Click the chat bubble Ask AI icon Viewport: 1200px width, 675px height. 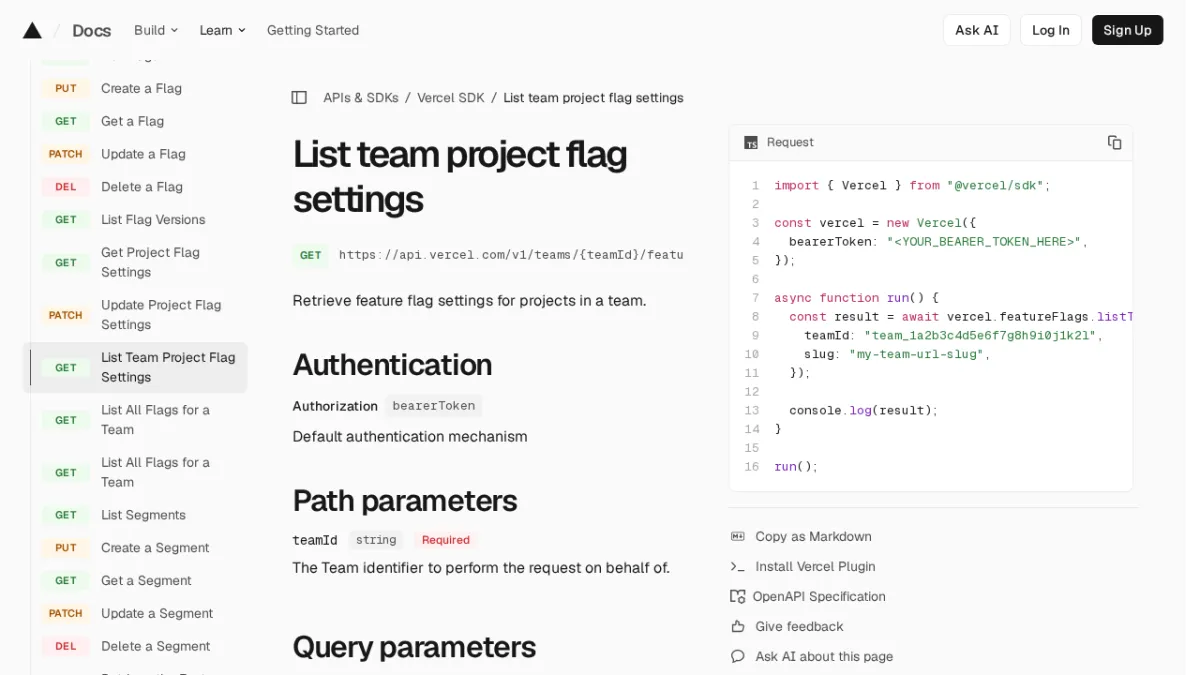(x=738, y=656)
